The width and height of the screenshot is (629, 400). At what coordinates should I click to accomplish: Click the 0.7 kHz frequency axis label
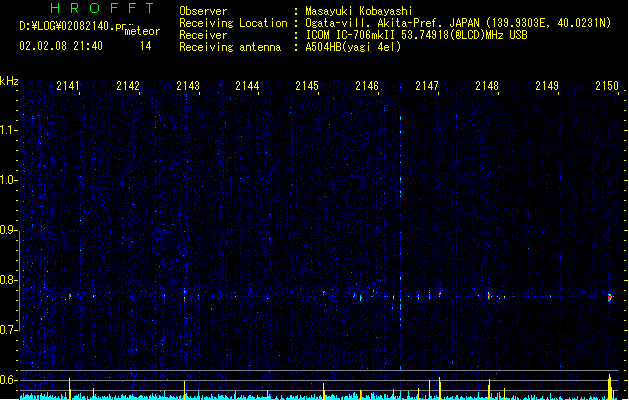coord(8,330)
